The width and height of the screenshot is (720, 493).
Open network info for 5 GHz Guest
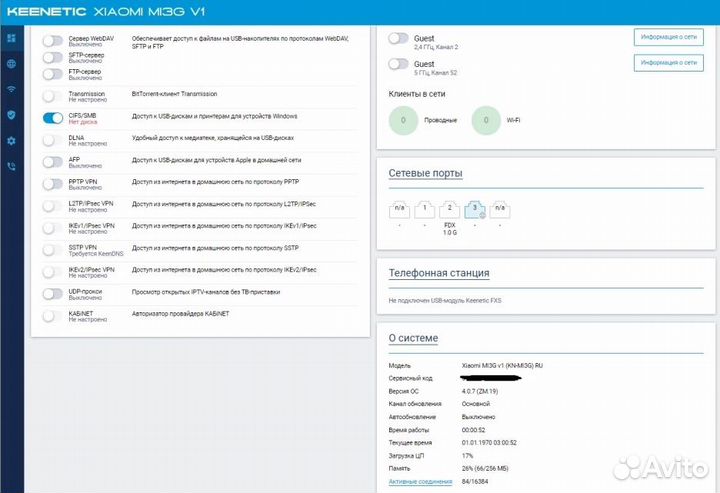675,63
